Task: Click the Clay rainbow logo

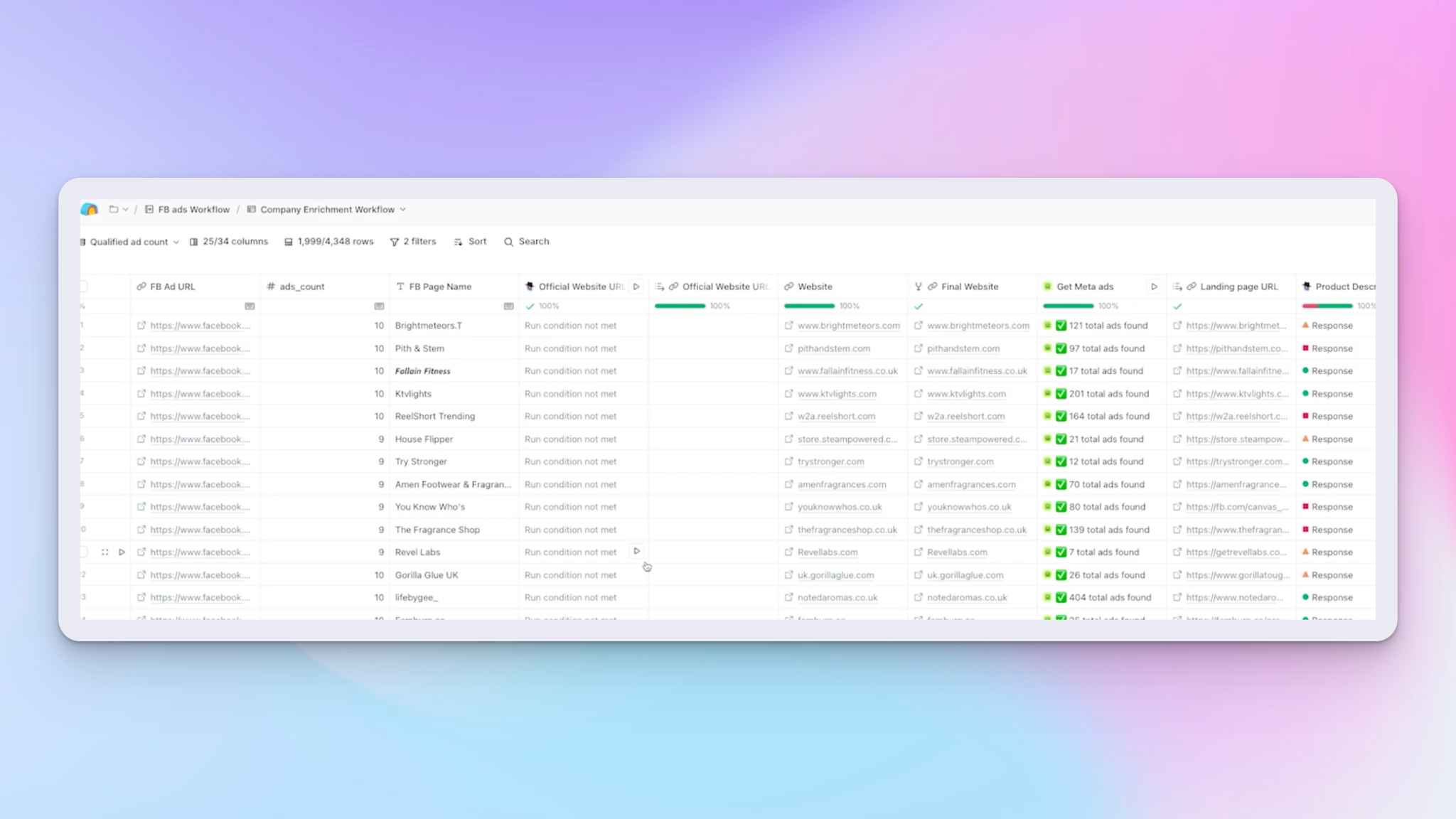Action: tap(89, 209)
